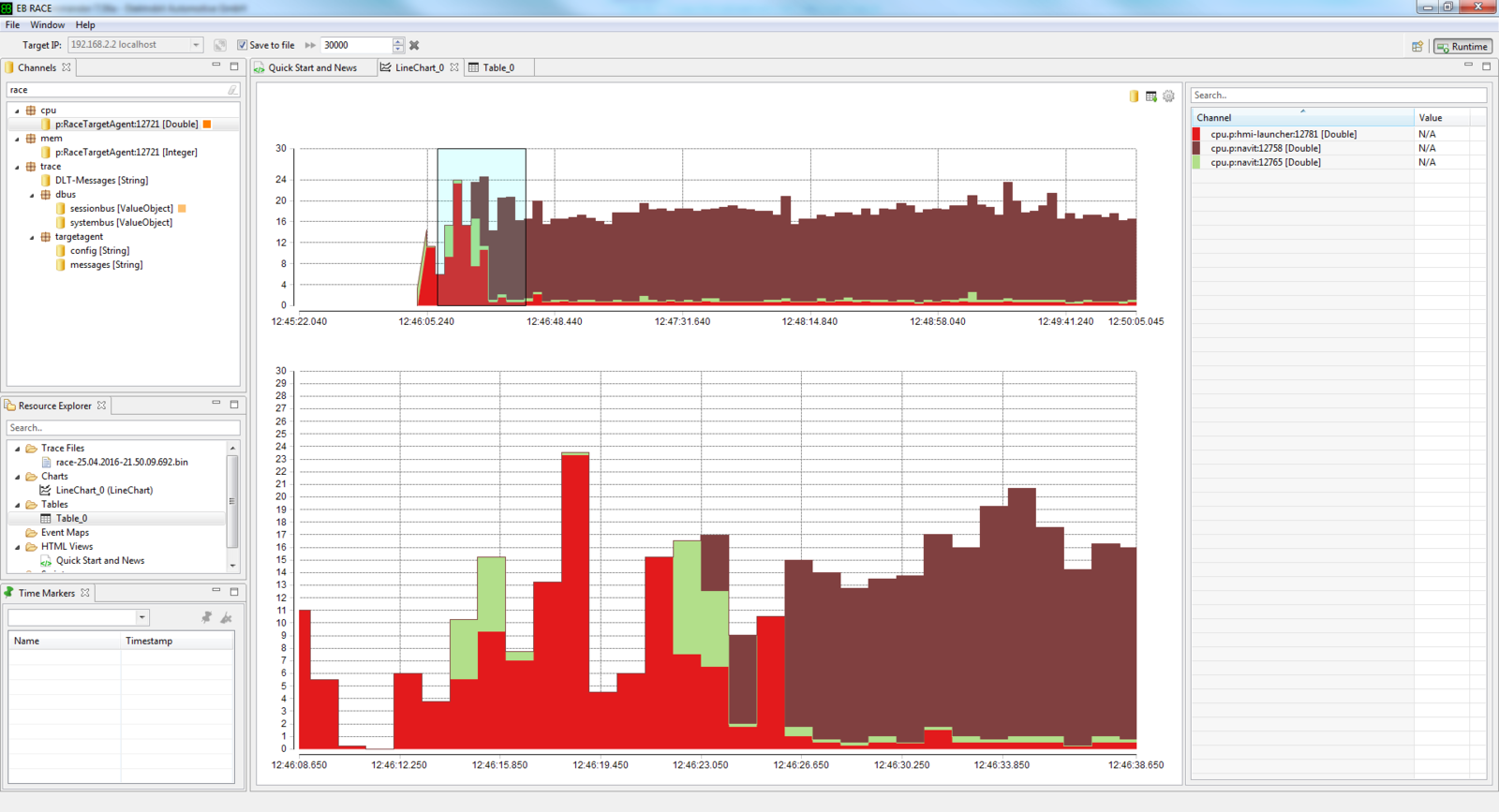Viewport: 1499px width, 812px height.
Task: Open the Target IP dropdown
Action: [196, 45]
